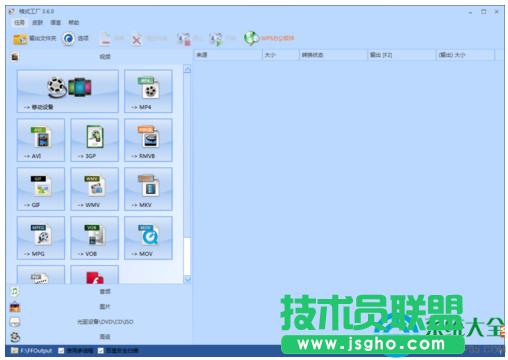Click the disc drive category icon
This screenshot has height=360, width=508.
(15, 322)
